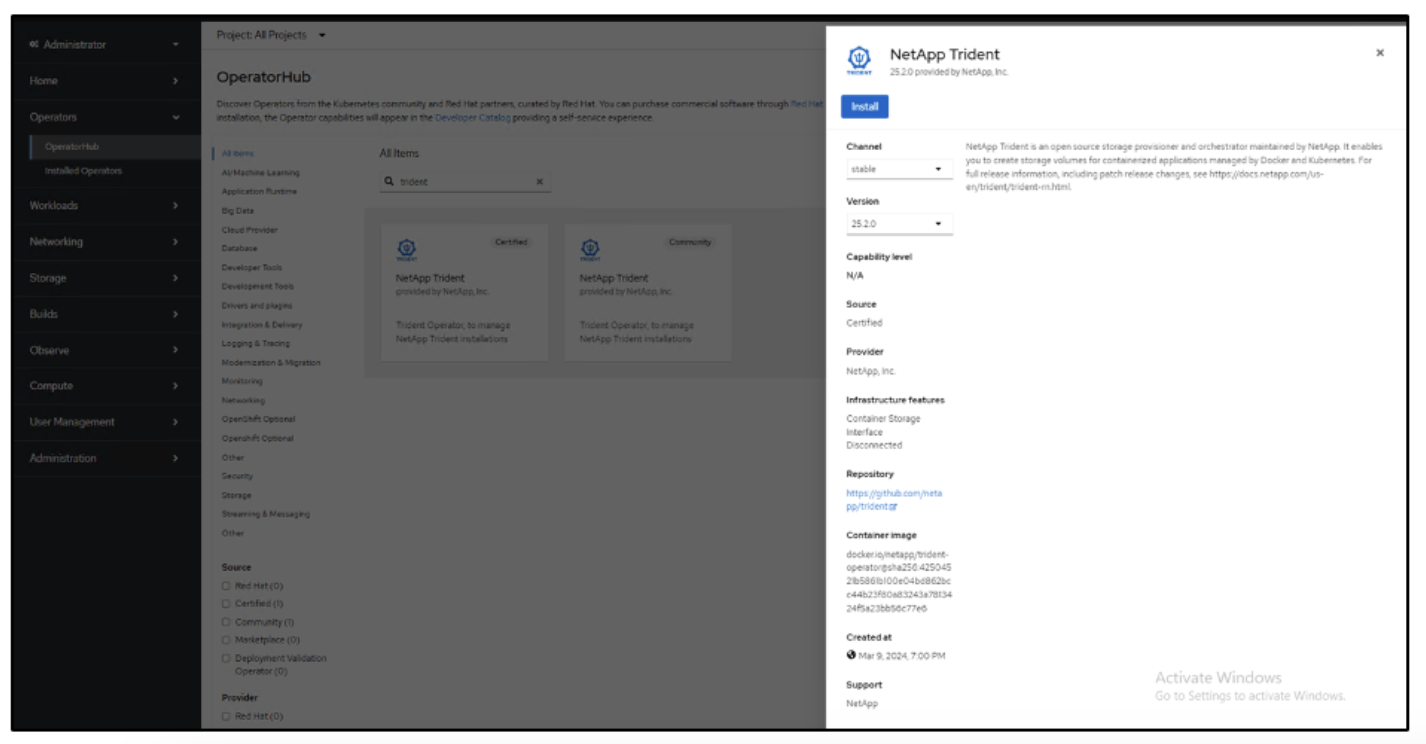Check the Community (1) source filter
Screen dimensions: 1426x744
pyautogui.click(x=226, y=622)
